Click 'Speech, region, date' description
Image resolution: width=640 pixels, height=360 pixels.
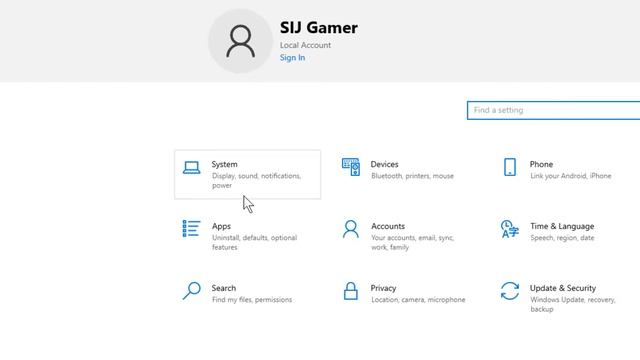pyautogui.click(x=562, y=238)
